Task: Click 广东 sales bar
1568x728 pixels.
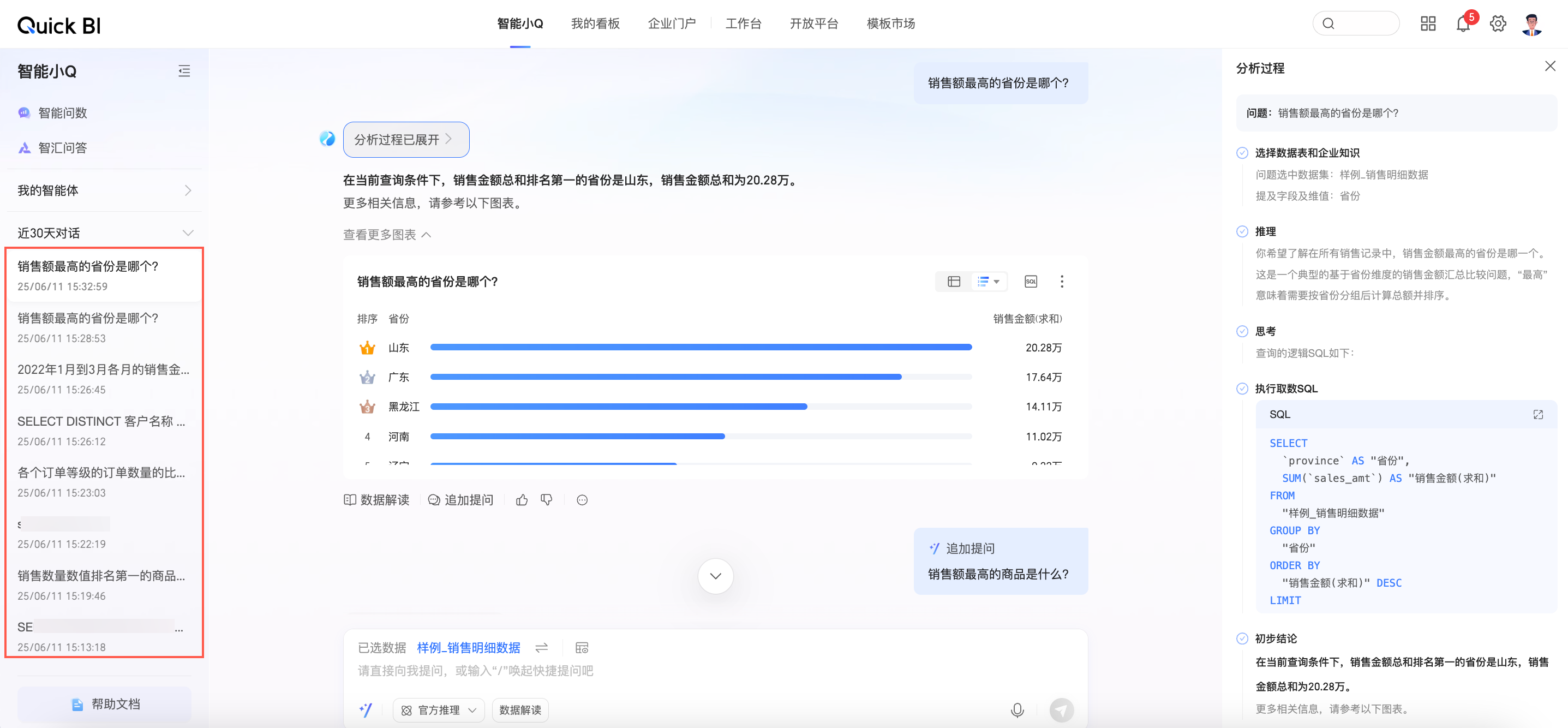Action: pos(666,377)
